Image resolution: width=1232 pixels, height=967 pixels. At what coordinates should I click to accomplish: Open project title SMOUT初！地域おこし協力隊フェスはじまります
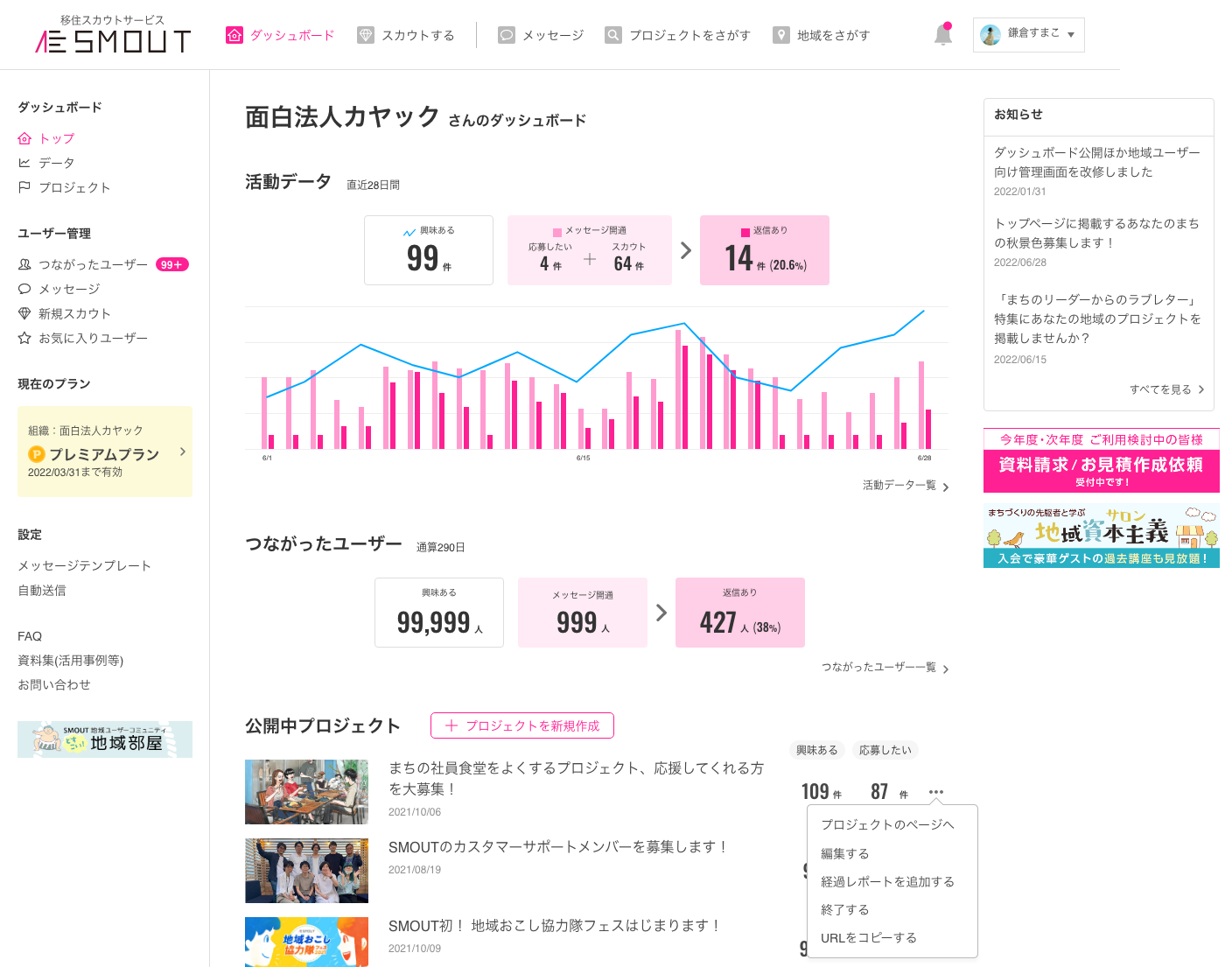pos(555,926)
